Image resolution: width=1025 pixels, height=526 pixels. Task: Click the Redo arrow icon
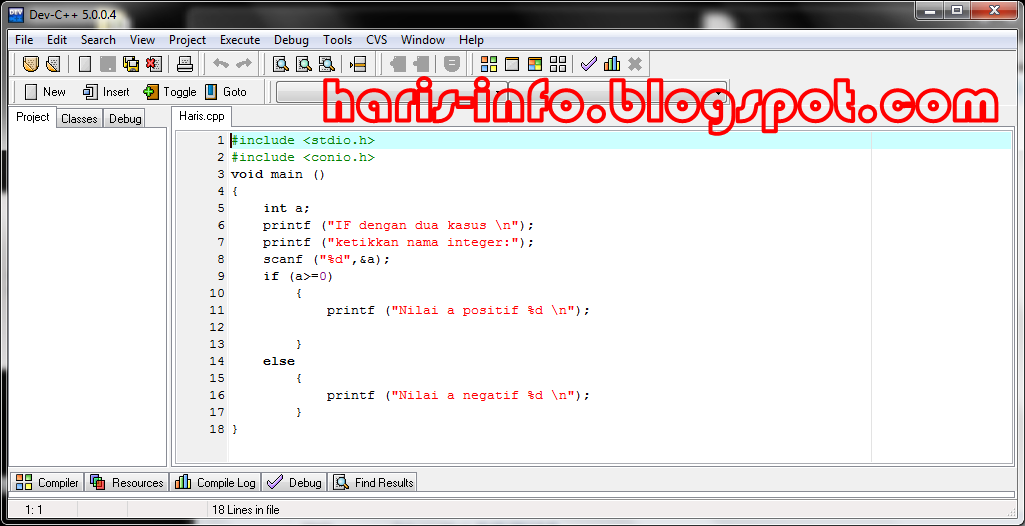[x=243, y=64]
